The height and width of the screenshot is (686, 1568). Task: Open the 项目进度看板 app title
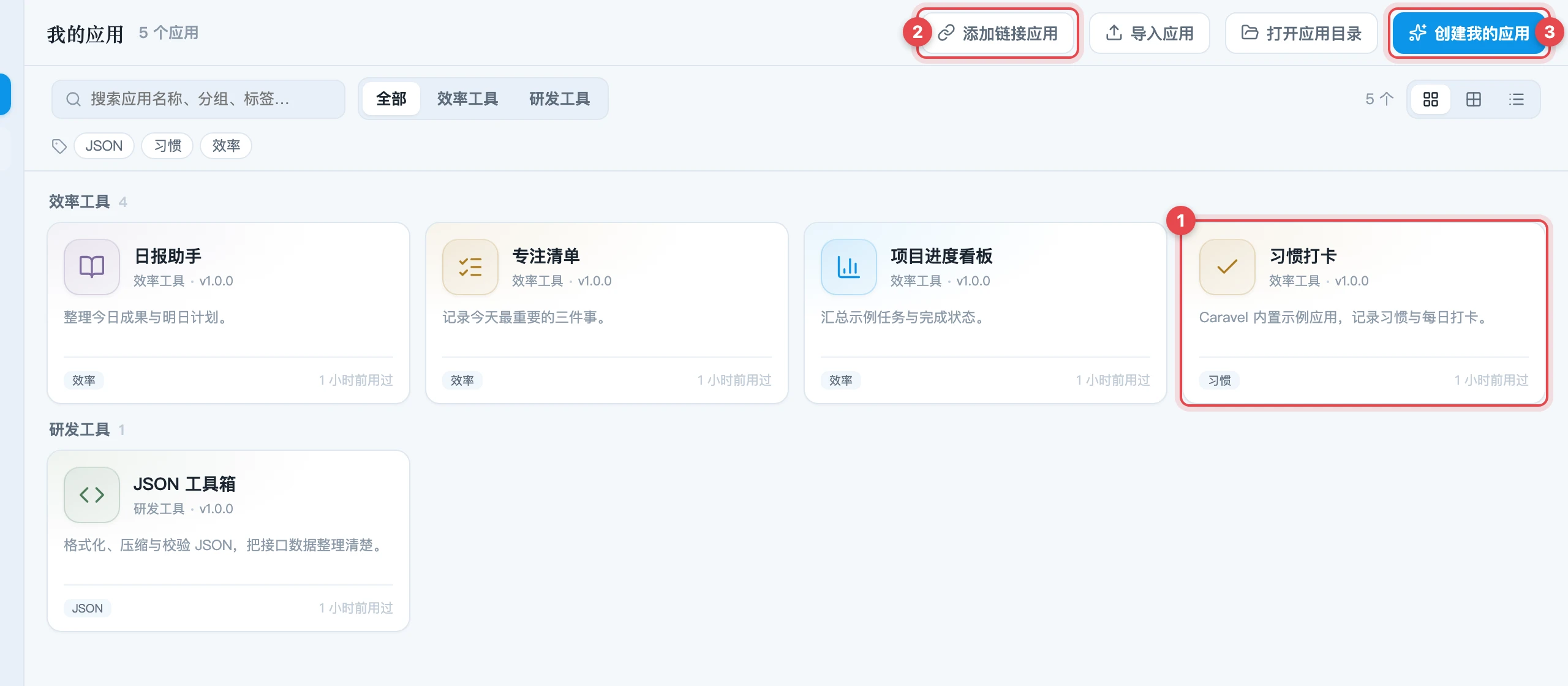[941, 256]
